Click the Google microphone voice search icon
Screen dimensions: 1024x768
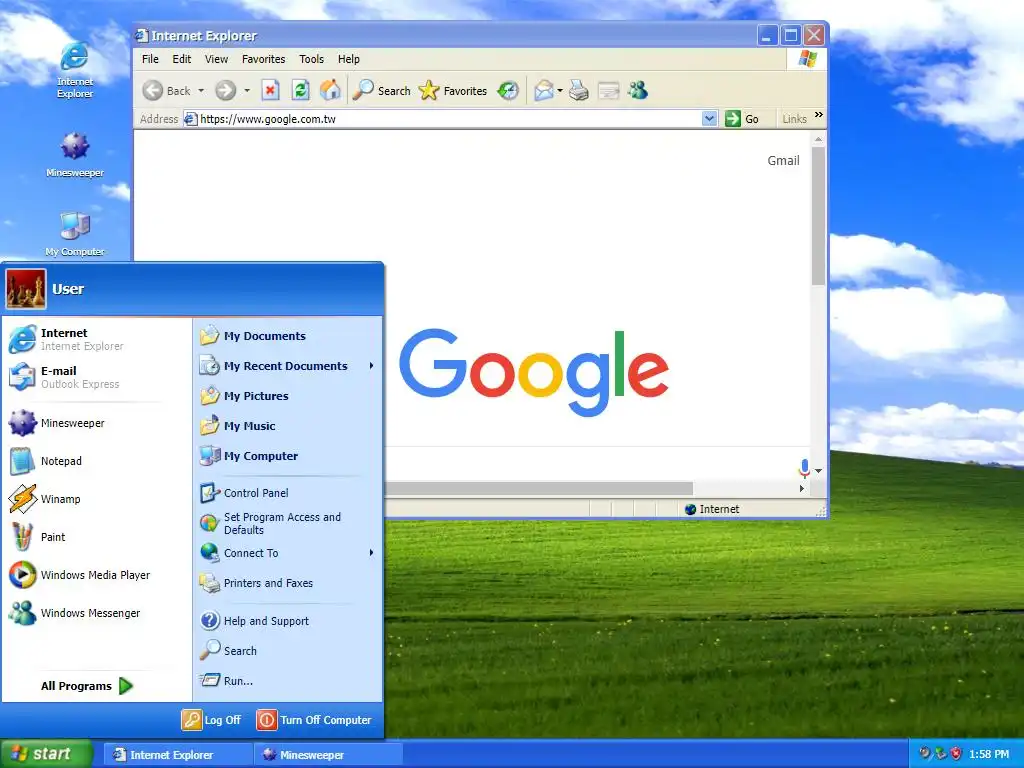pyautogui.click(x=804, y=468)
